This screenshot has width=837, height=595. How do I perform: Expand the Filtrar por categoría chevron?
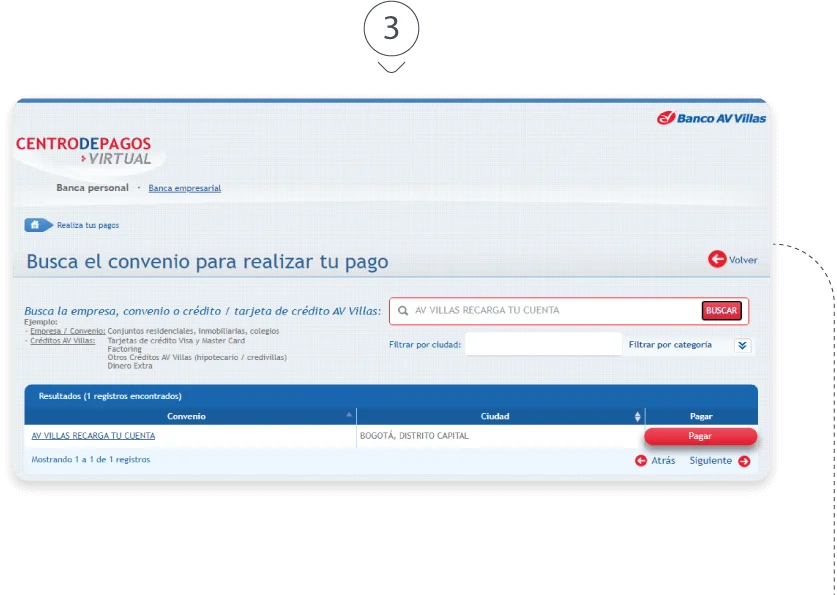[x=742, y=345]
